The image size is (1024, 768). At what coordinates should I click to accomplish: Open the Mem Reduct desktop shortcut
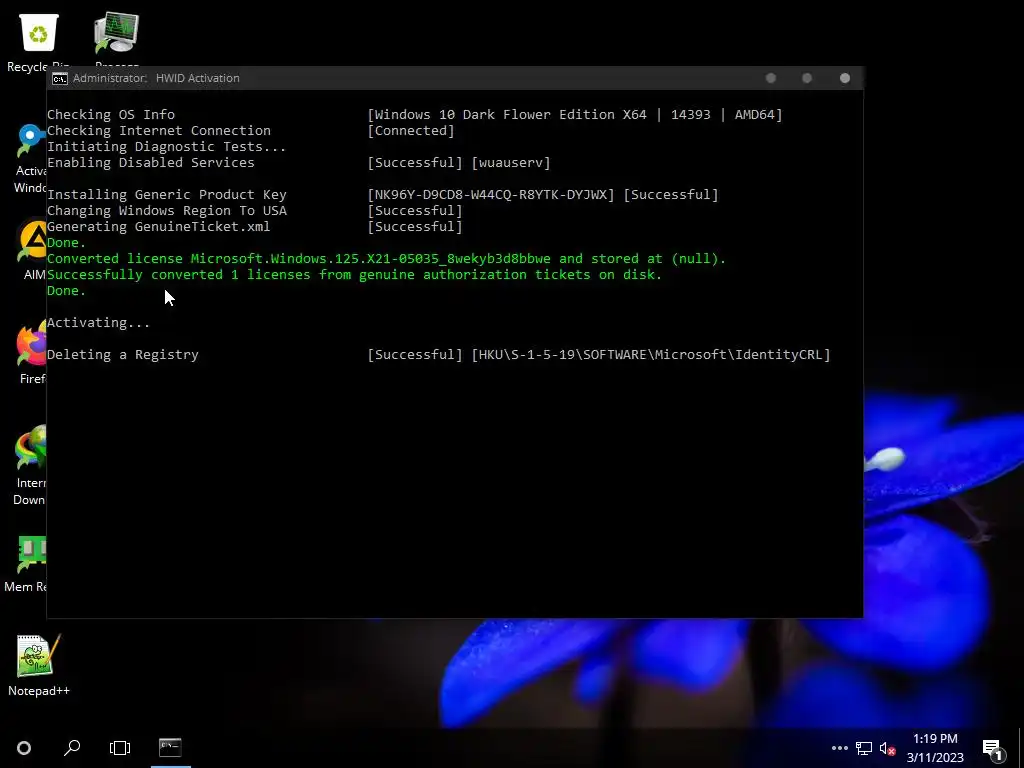tap(26, 564)
